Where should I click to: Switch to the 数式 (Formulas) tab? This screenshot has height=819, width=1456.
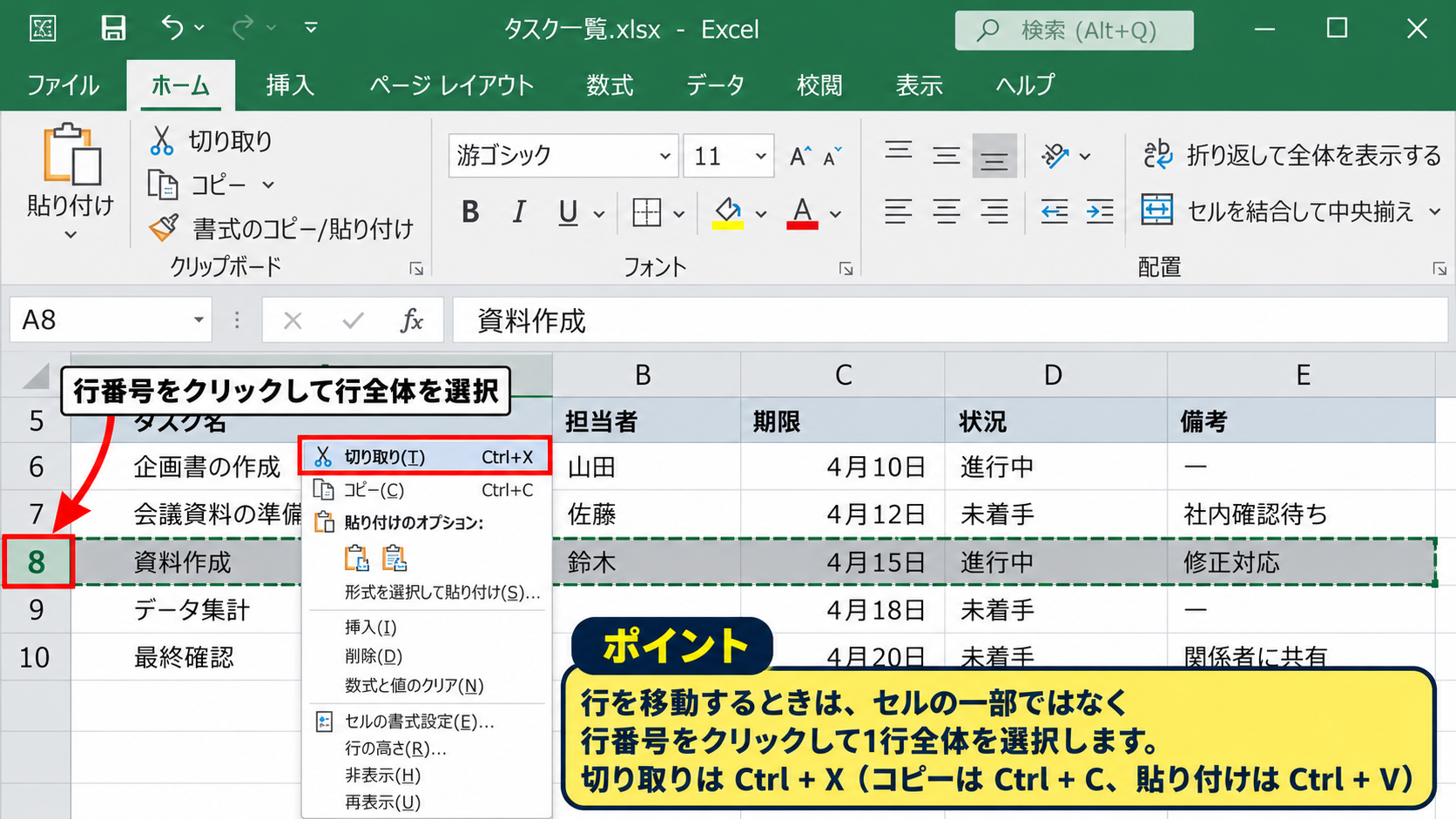coord(610,85)
